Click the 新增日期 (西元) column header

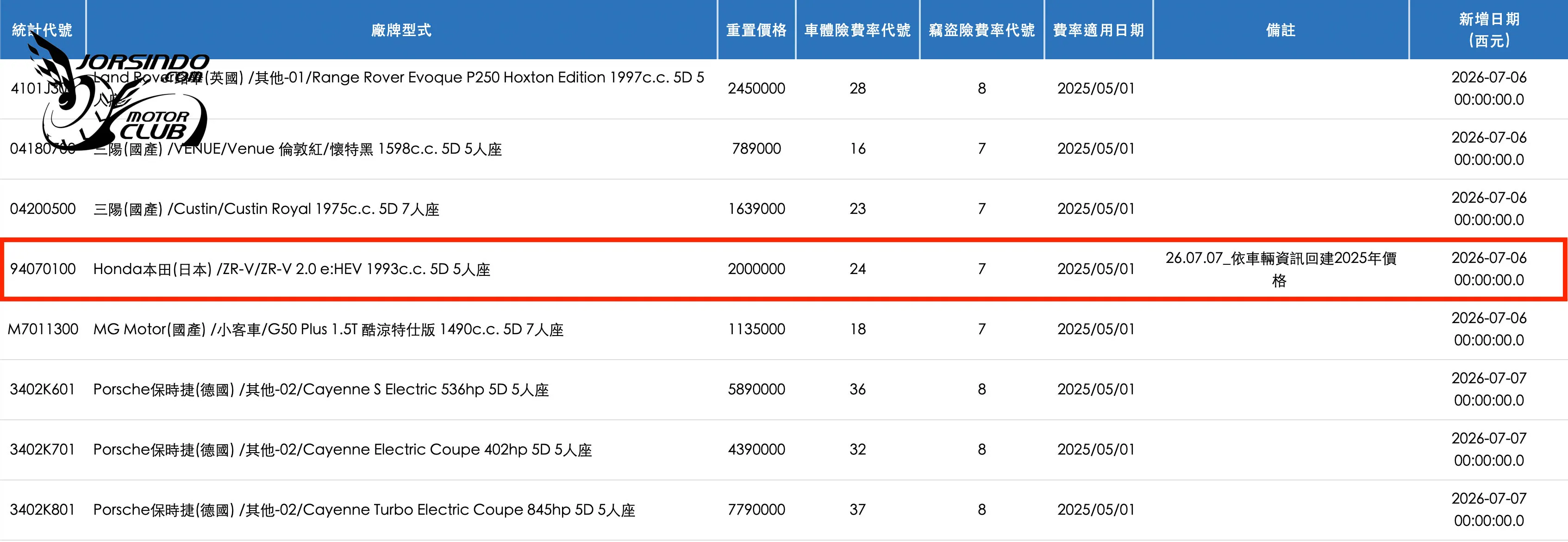pos(1489,30)
